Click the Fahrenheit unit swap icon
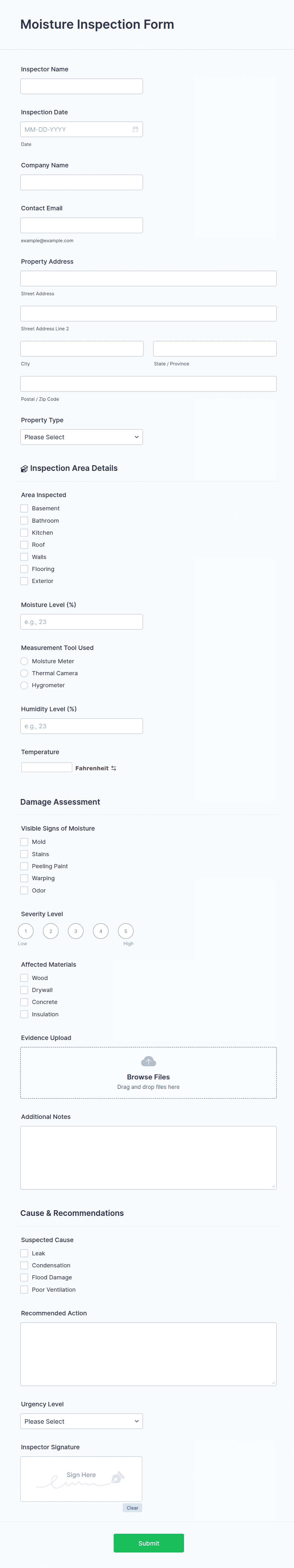The width and height of the screenshot is (294, 1568). [114, 768]
